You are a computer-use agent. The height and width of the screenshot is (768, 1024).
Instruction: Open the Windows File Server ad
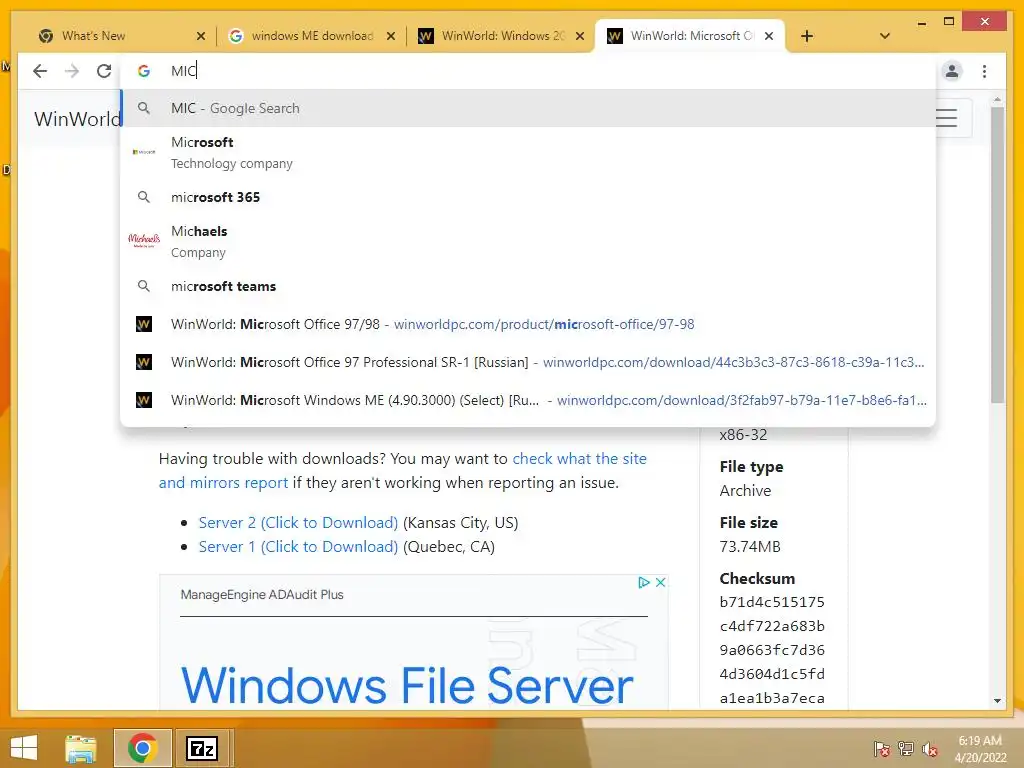pyautogui.click(x=407, y=685)
